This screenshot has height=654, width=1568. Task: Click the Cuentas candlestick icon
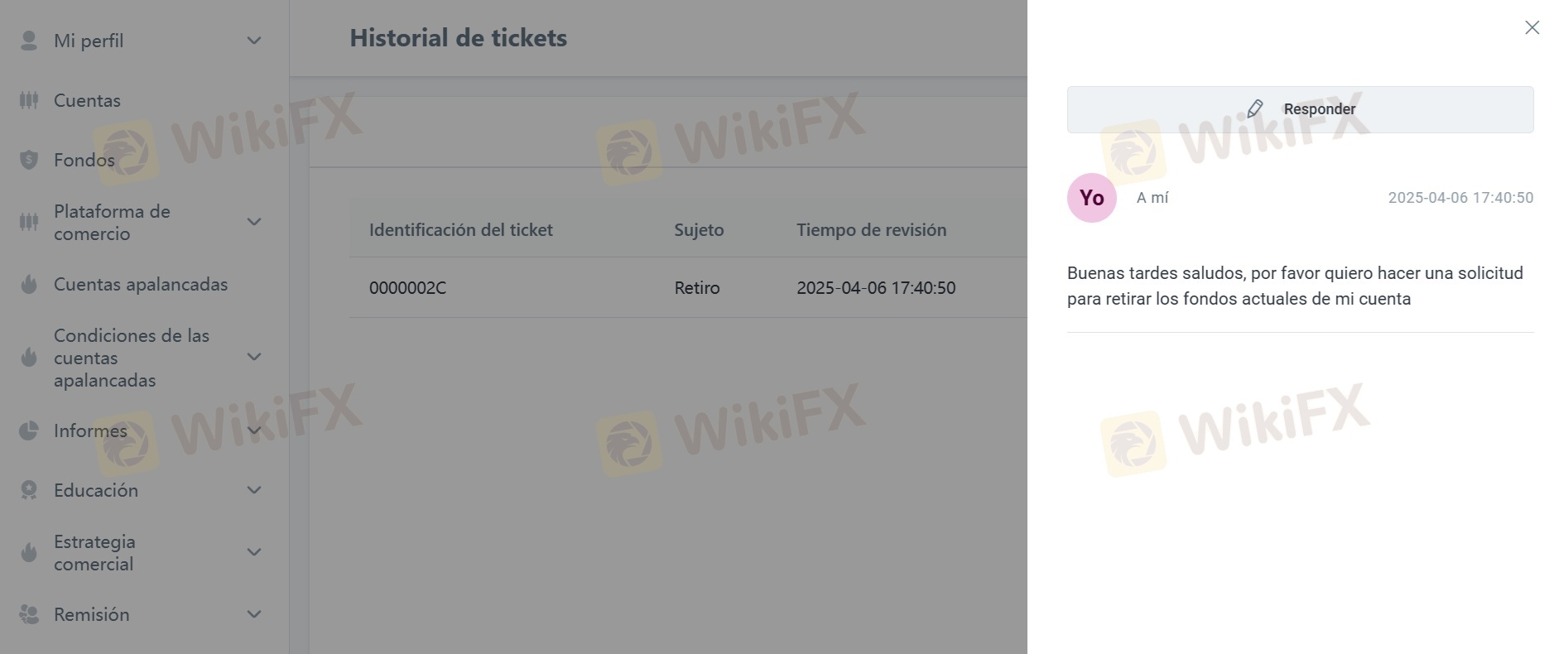tap(29, 100)
